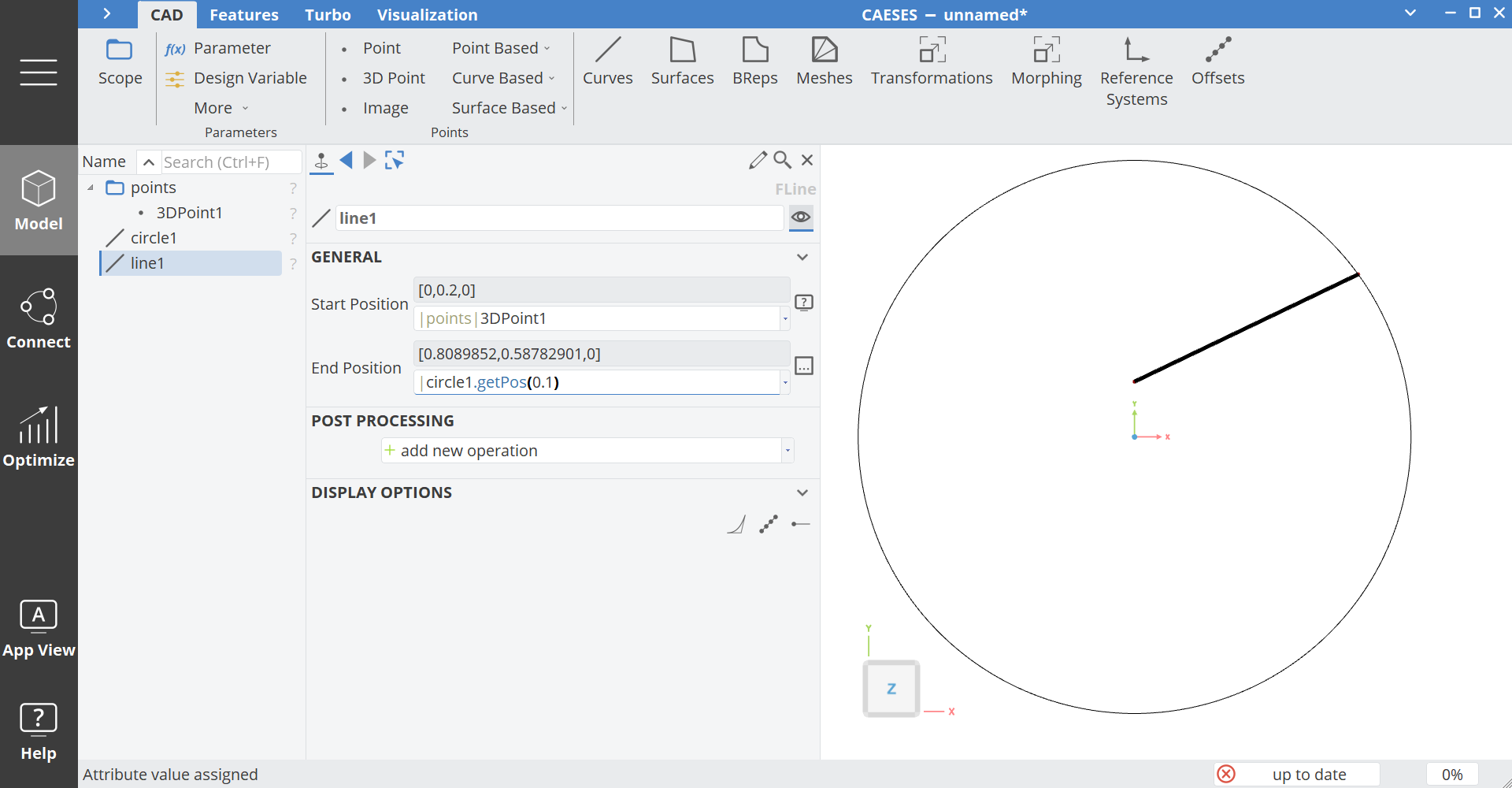Open the hamburger main menu

click(x=39, y=72)
